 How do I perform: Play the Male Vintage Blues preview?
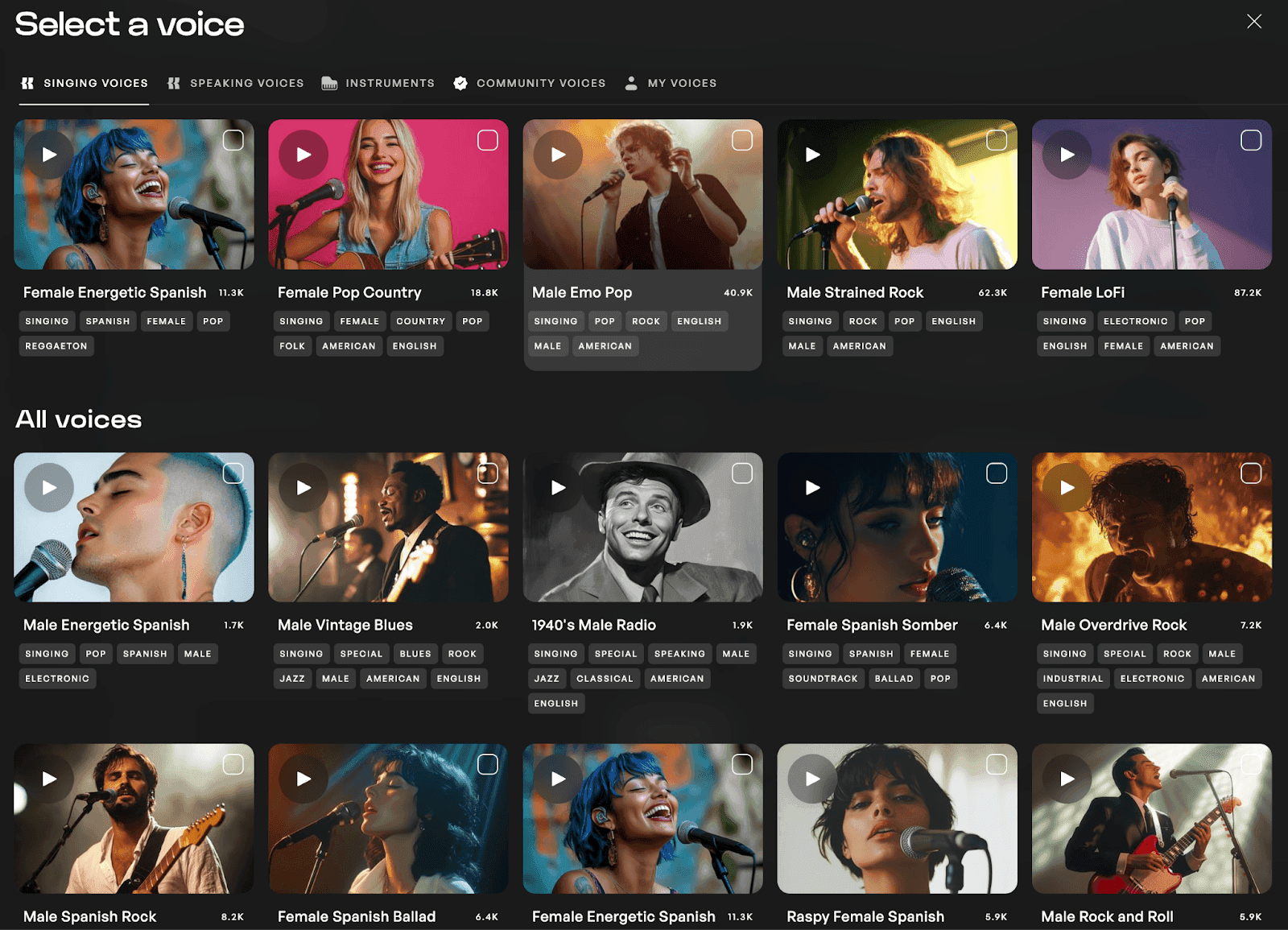tap(303, 488)
